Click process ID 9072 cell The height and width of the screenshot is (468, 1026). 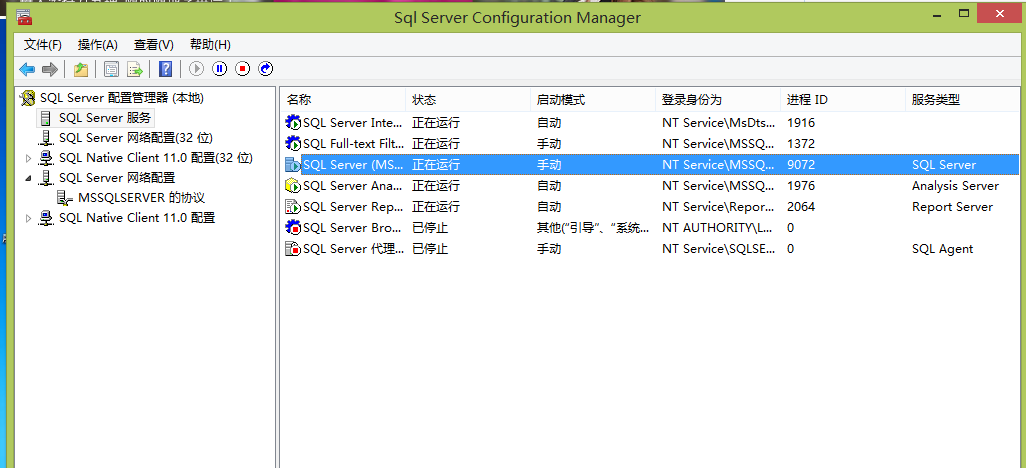801,165
